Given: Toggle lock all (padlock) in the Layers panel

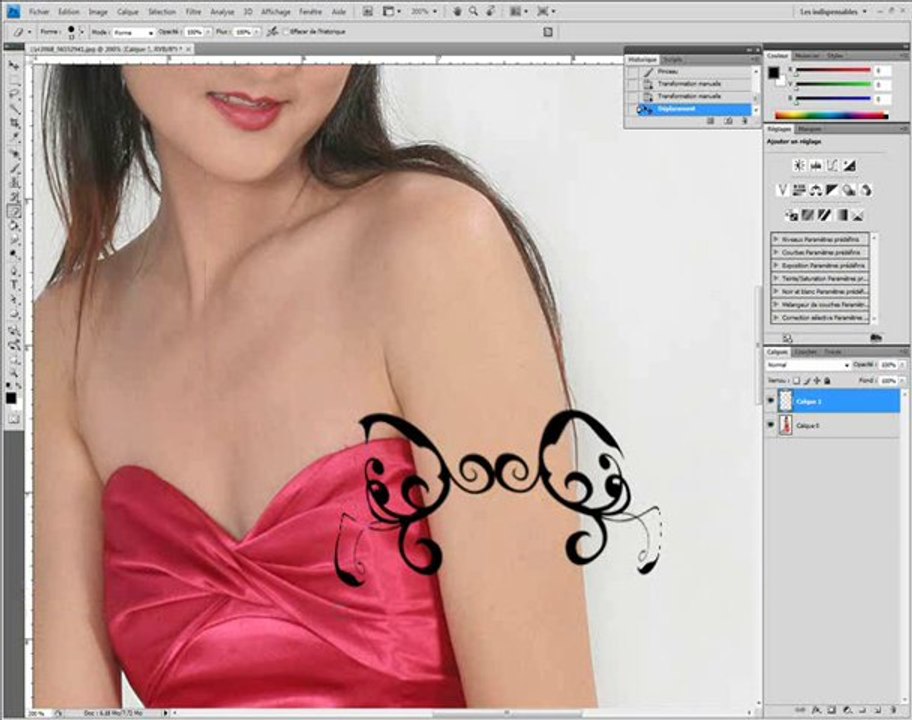Looking at the screenshot, I should 827,381.
